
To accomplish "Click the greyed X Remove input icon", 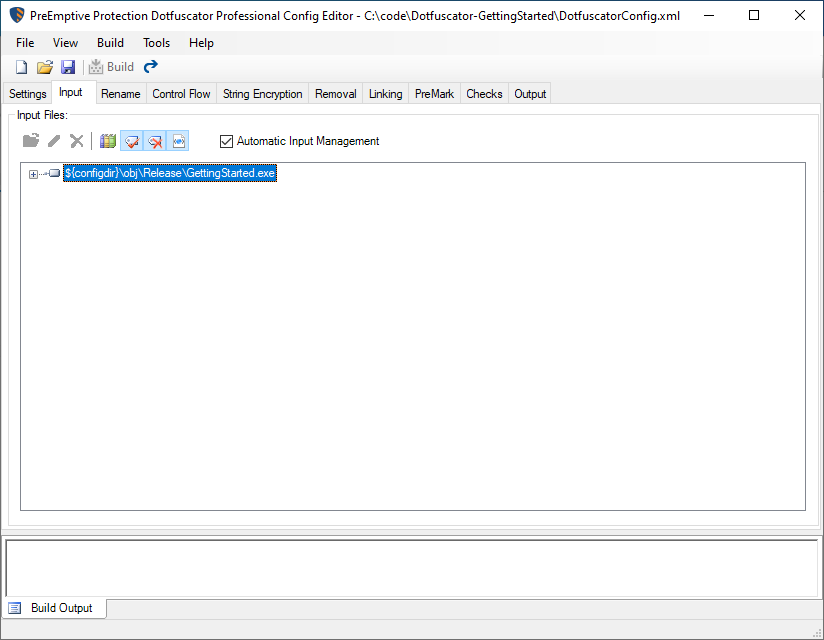I will (77, 141).
